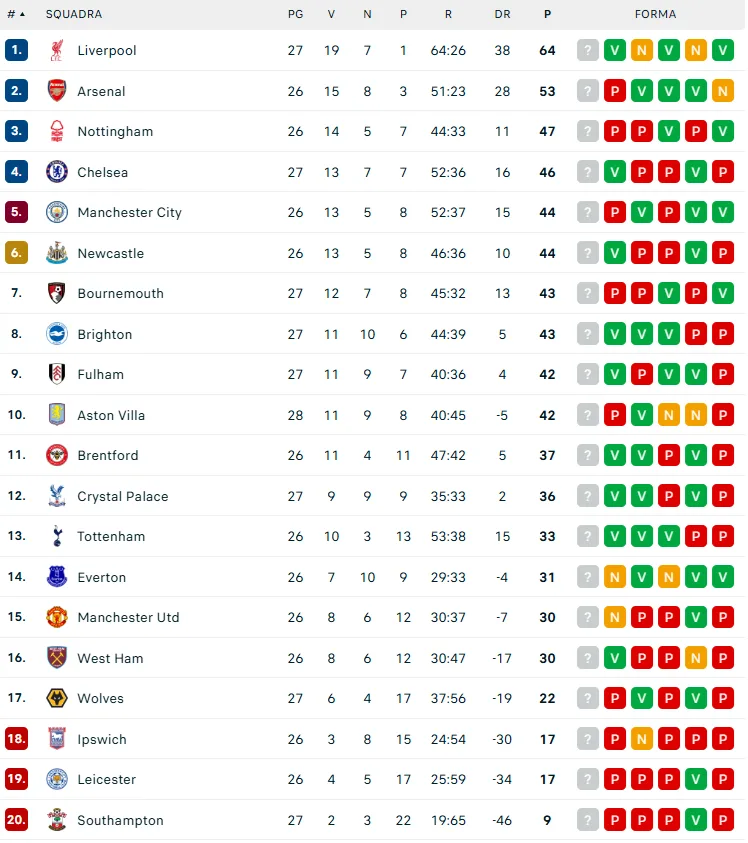Click the Wolves club crest icon

pos(57,699)
